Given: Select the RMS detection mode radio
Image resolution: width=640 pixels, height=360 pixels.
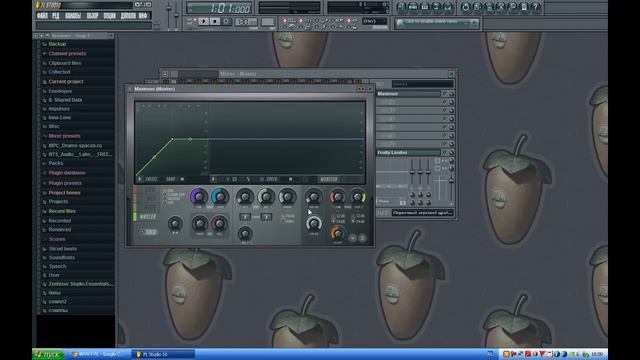Looking at the screenshot, I should (282, 221).
